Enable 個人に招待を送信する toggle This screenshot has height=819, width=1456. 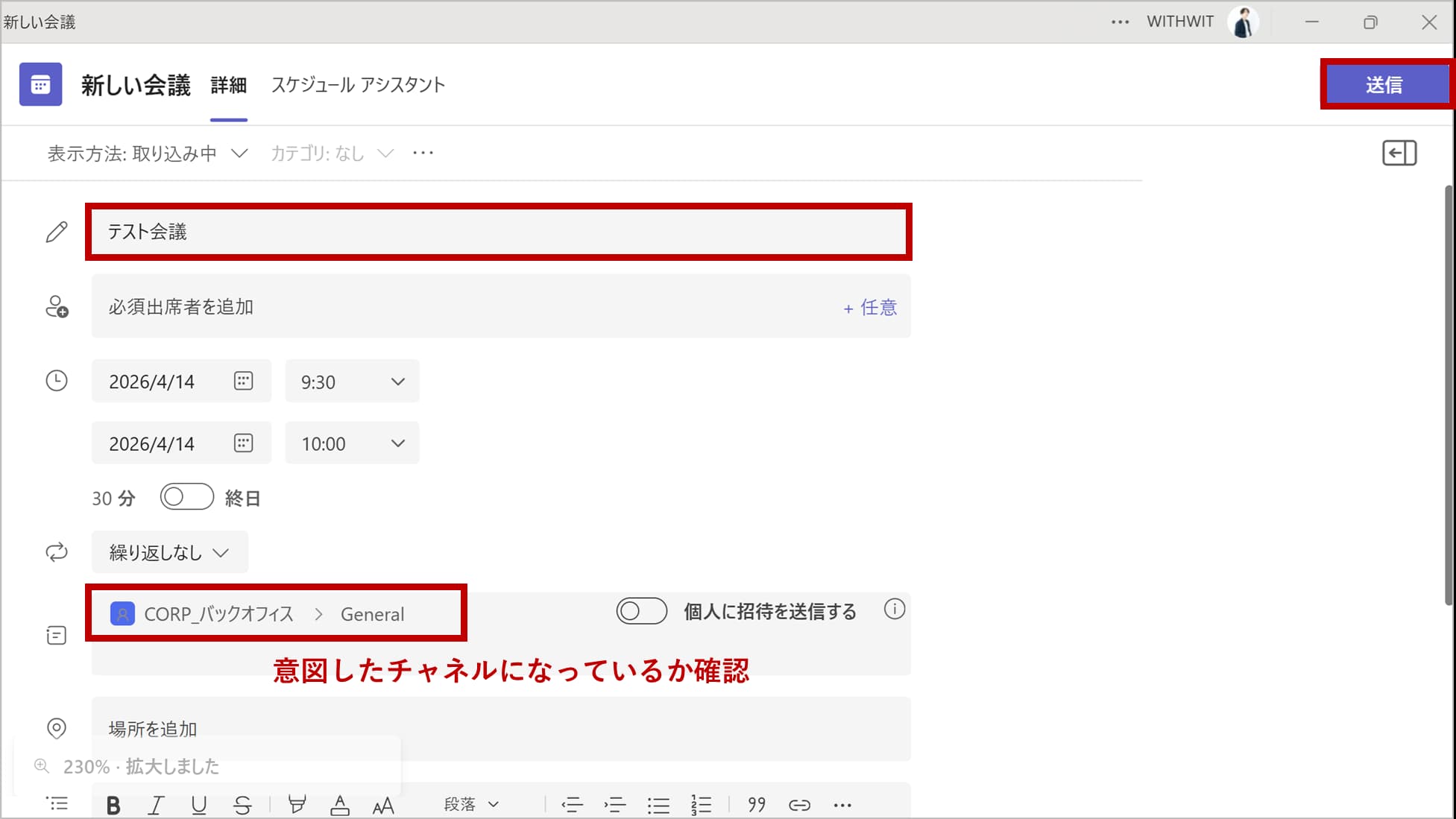641,612
